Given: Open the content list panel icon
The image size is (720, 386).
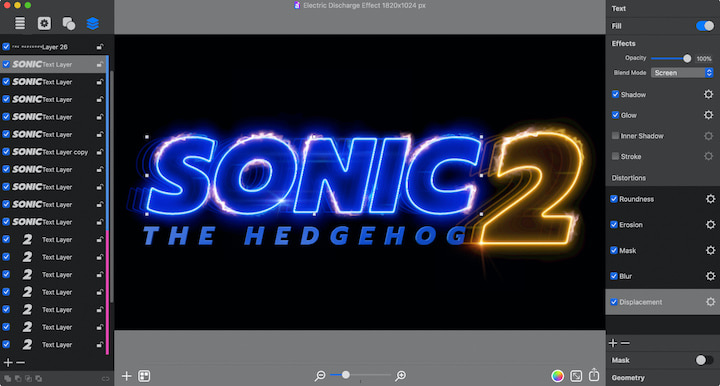Looking at the screenshot, I should (x=20, y=23).
